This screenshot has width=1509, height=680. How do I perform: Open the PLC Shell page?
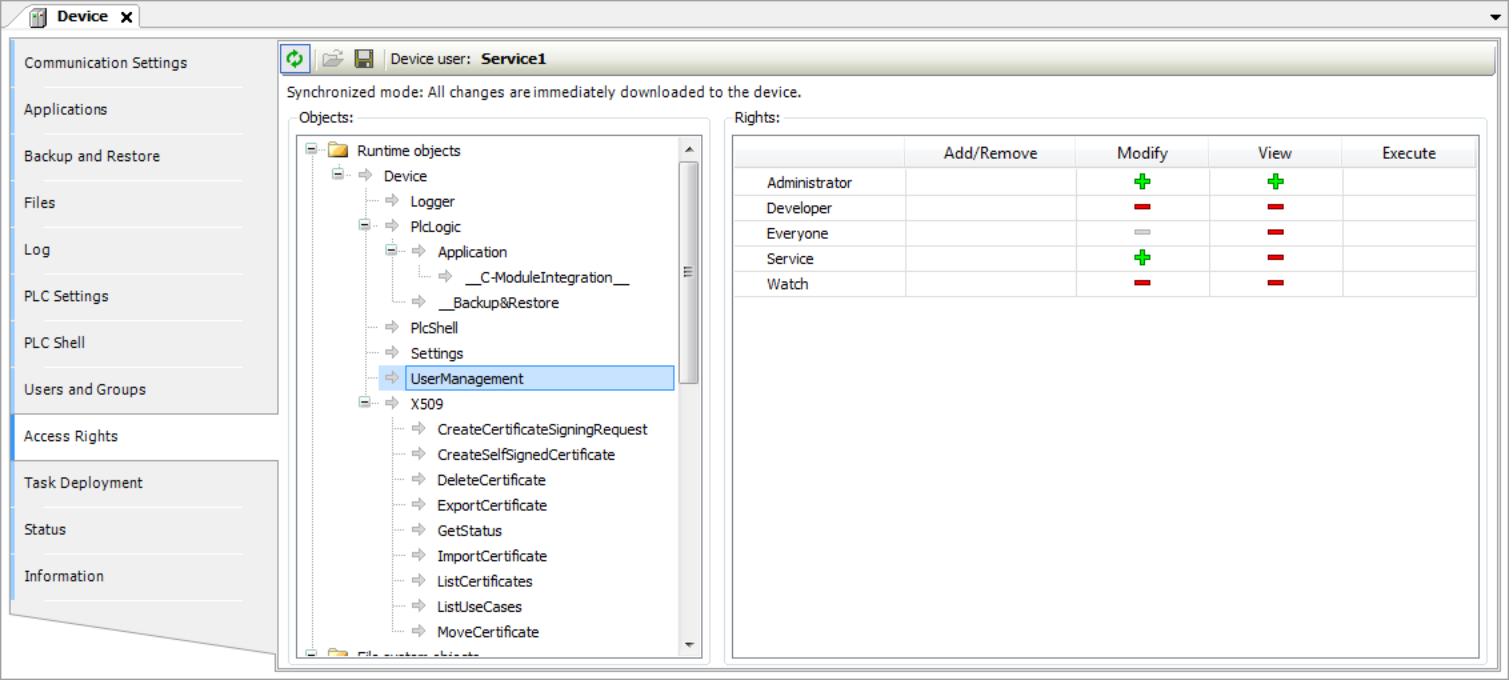pyautogui.click(x=55, y=342)
